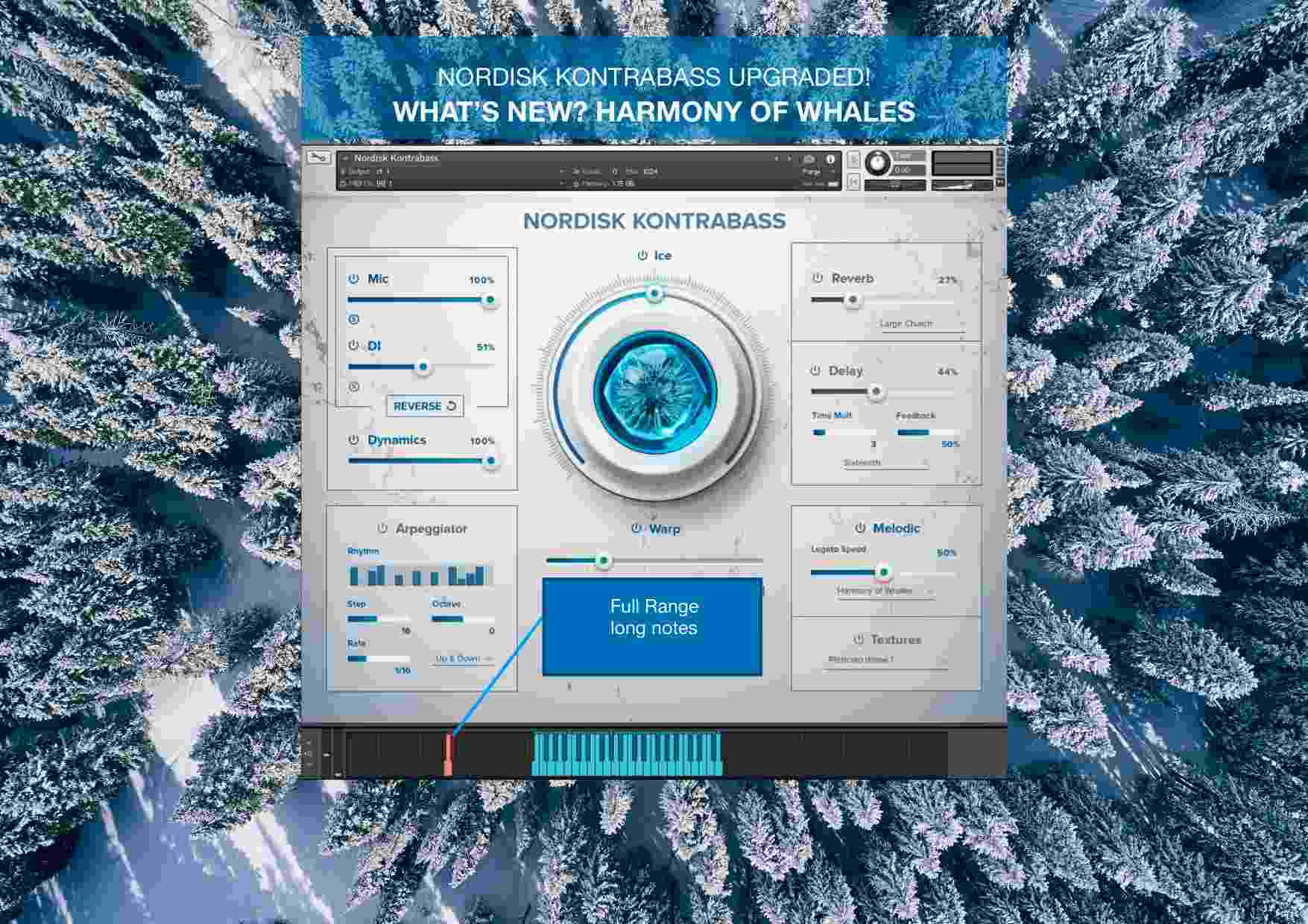Image resolution: width=1308 pixels, height=924 pixels.
Task: Click the wrench edit icon in the Kontakt header
Action: click(x=322, y=156)
